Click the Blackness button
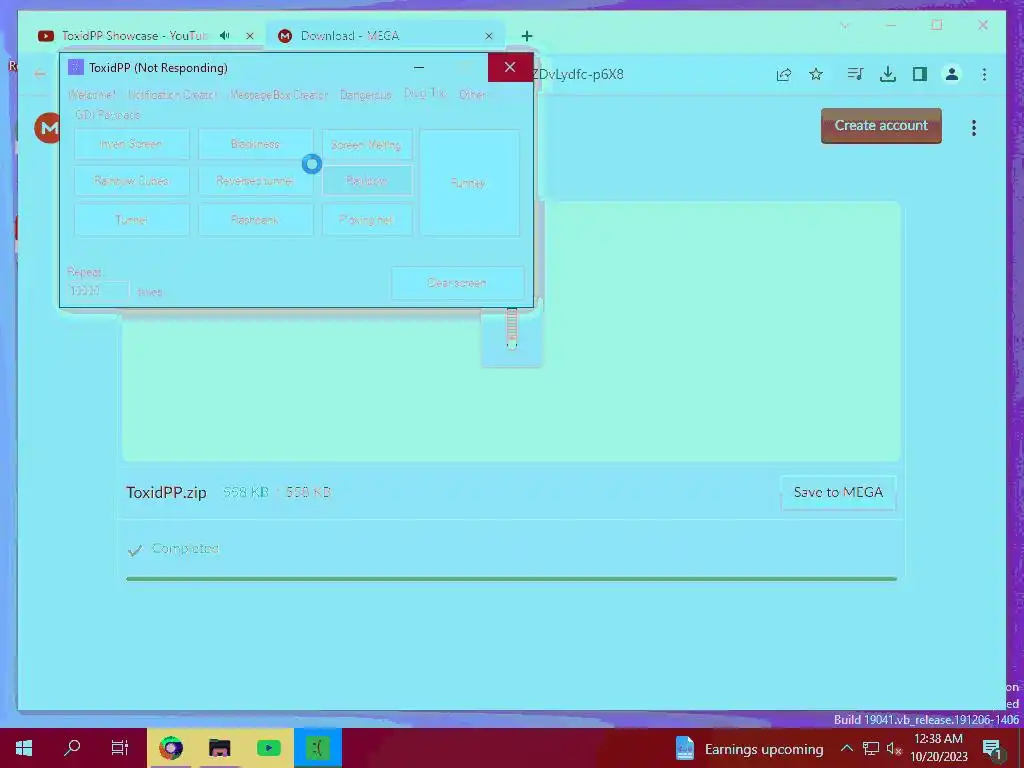This screenshot has width=1024, height=768. click(255, 144)
